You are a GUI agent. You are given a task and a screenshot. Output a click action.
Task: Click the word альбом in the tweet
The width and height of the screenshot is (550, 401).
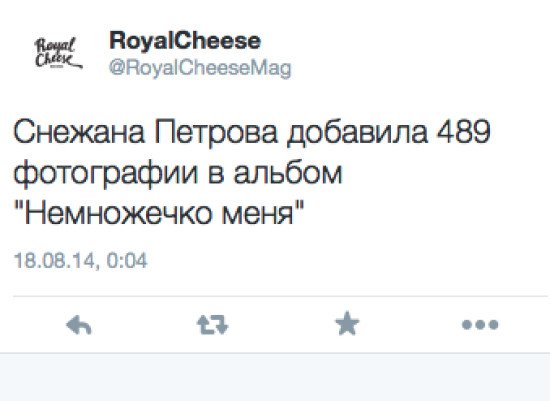pyautogui.click(x=288, y=173)
